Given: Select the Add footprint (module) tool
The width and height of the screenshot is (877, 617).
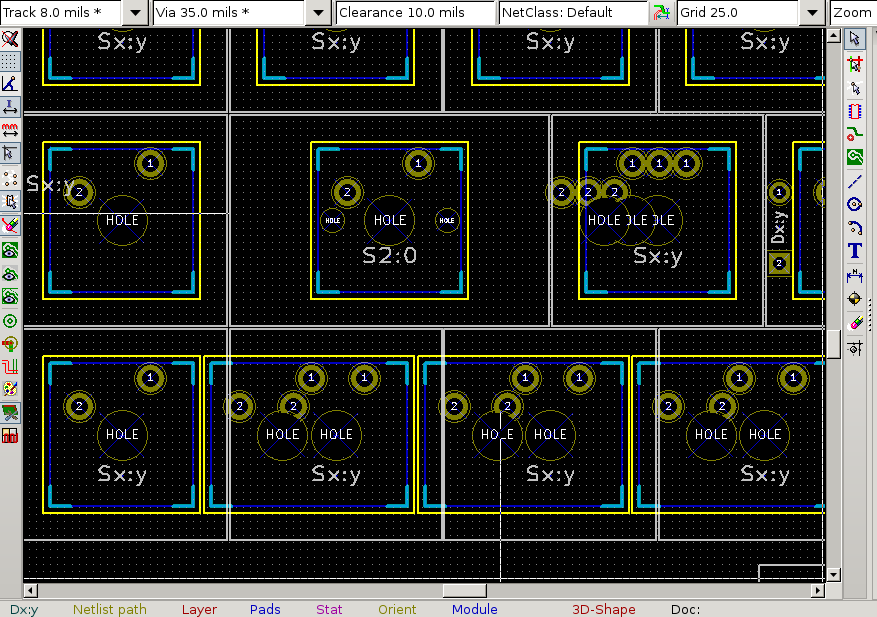Looking at the screenshot, I should point(855,110).
